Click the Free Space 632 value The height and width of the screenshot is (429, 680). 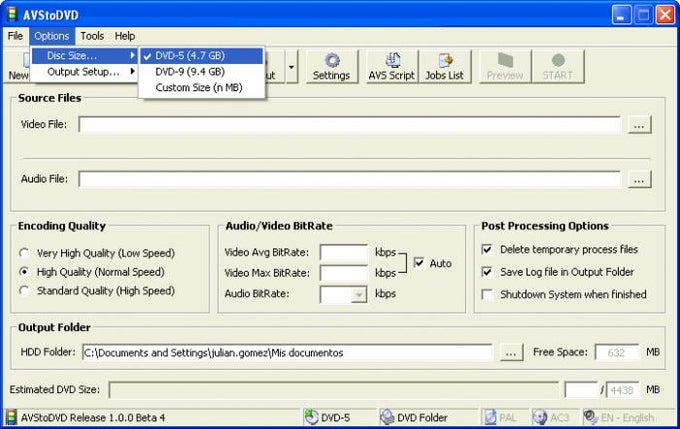click(x=617, y=352)
